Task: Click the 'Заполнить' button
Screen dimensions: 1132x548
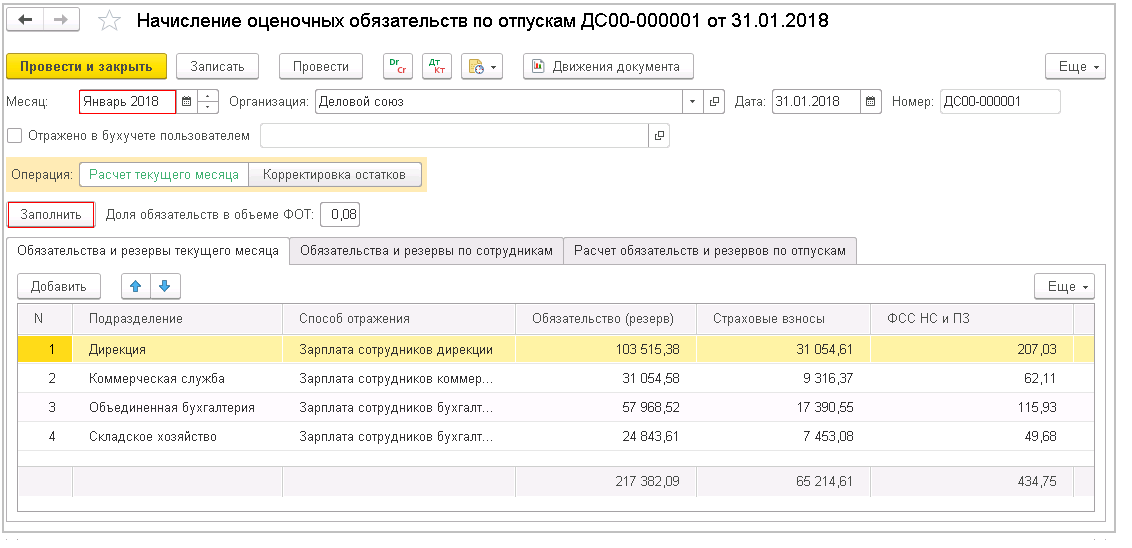Action: pyautogui.click(x=51, y=214)
